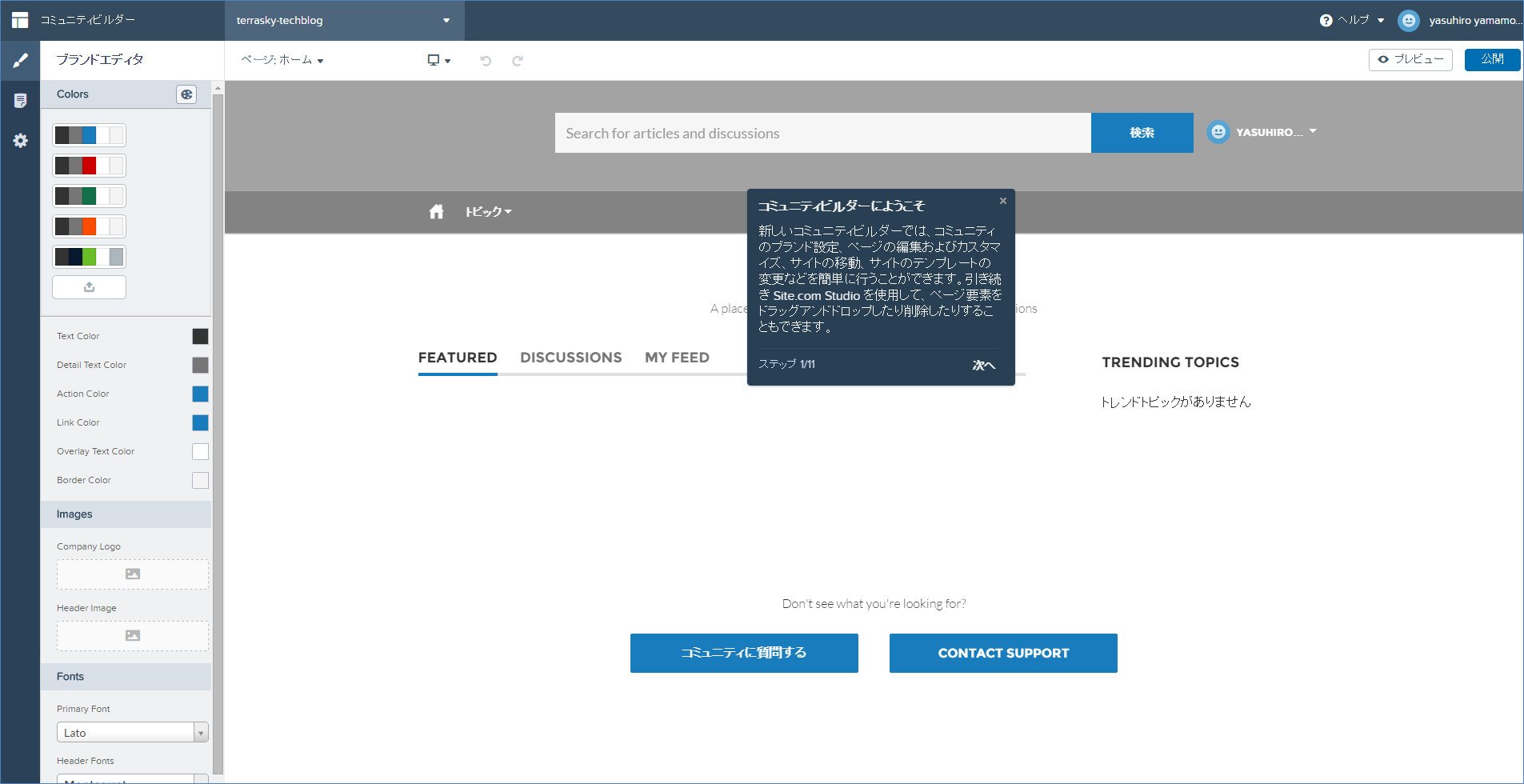Click the CONTACT SUPPORT button
The width and height of the screenshot is (1524, 784).
tap(1003, 654)
